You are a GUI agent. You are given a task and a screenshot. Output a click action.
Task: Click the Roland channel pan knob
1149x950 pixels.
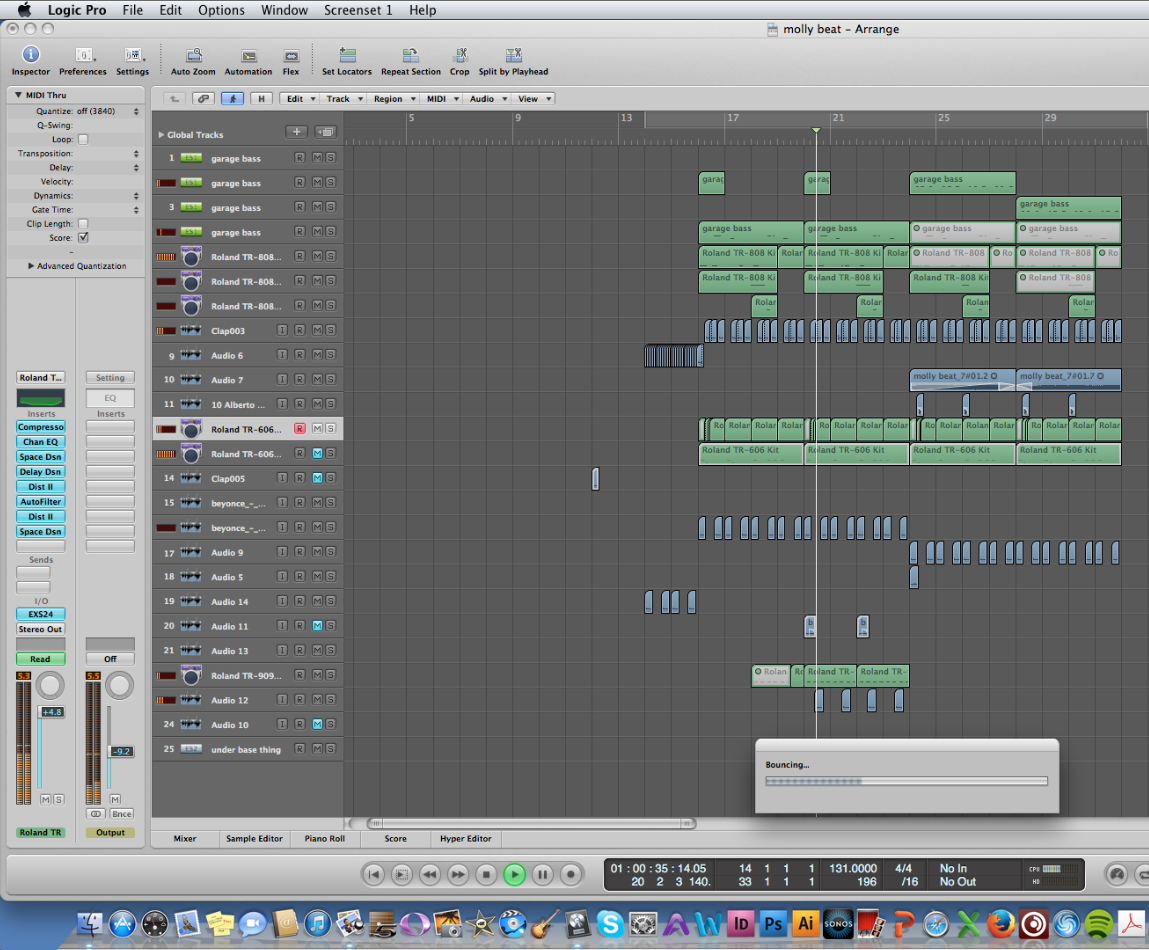tap(50, 685)
